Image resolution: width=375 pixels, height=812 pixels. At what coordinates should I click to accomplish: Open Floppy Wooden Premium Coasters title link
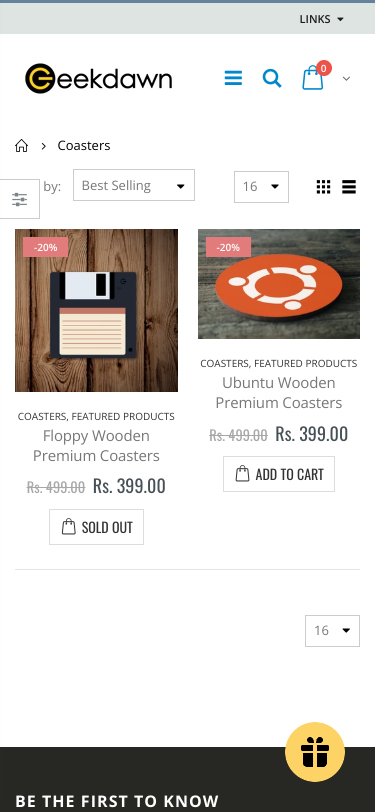click(x=96, y=446)
